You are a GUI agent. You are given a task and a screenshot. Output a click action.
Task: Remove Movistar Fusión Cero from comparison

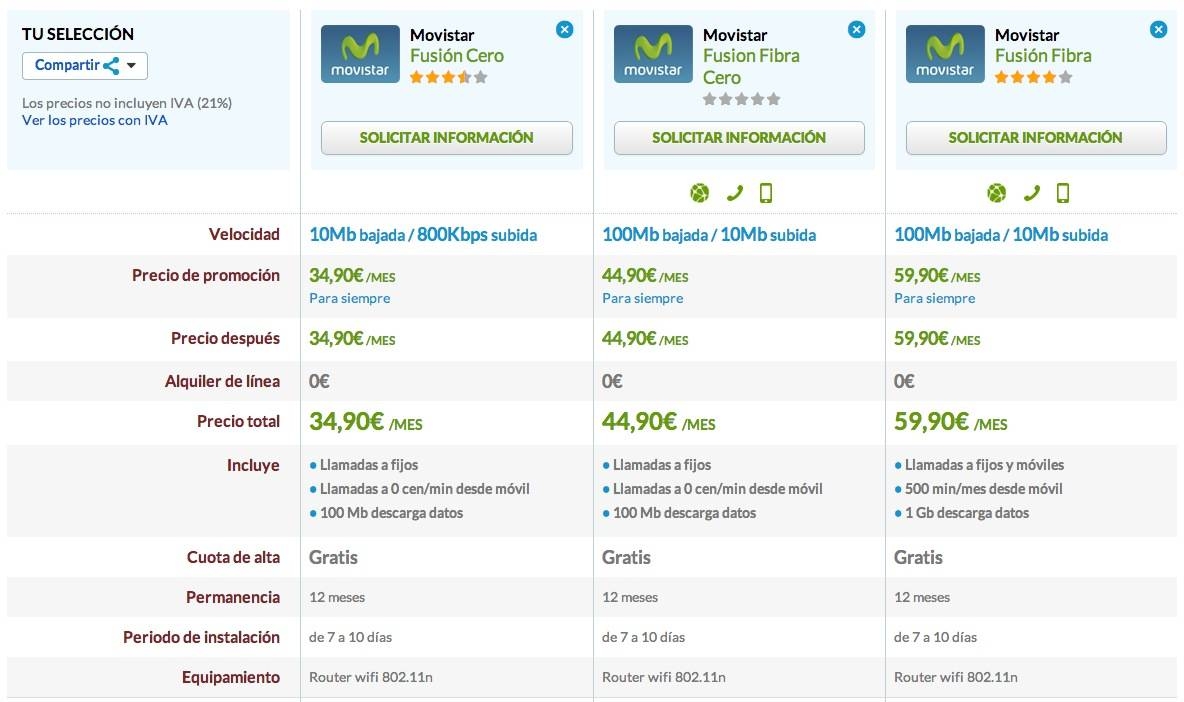pos(564,29)
